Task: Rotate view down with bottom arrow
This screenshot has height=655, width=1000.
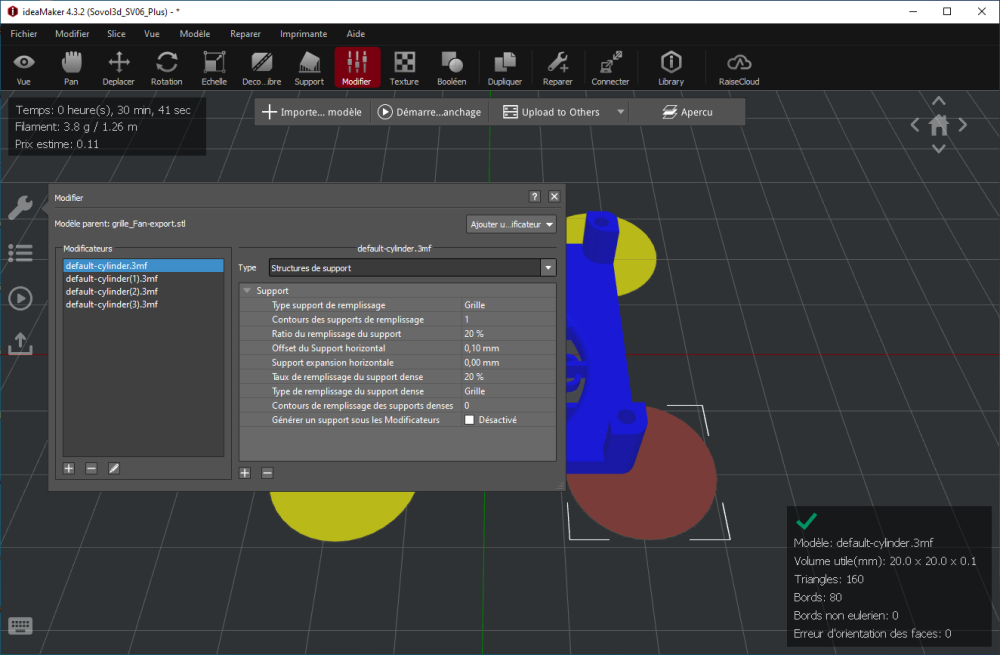Action: [939, 149]
